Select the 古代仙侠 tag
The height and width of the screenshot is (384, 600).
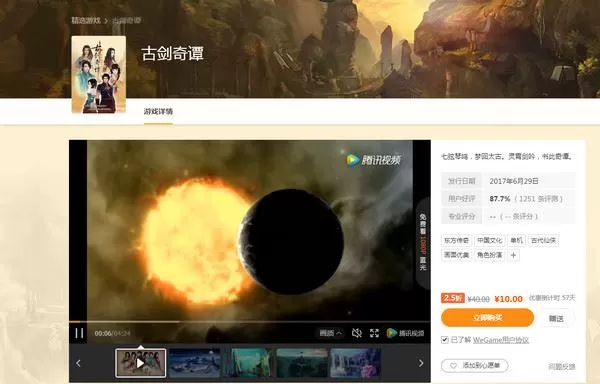544,241
